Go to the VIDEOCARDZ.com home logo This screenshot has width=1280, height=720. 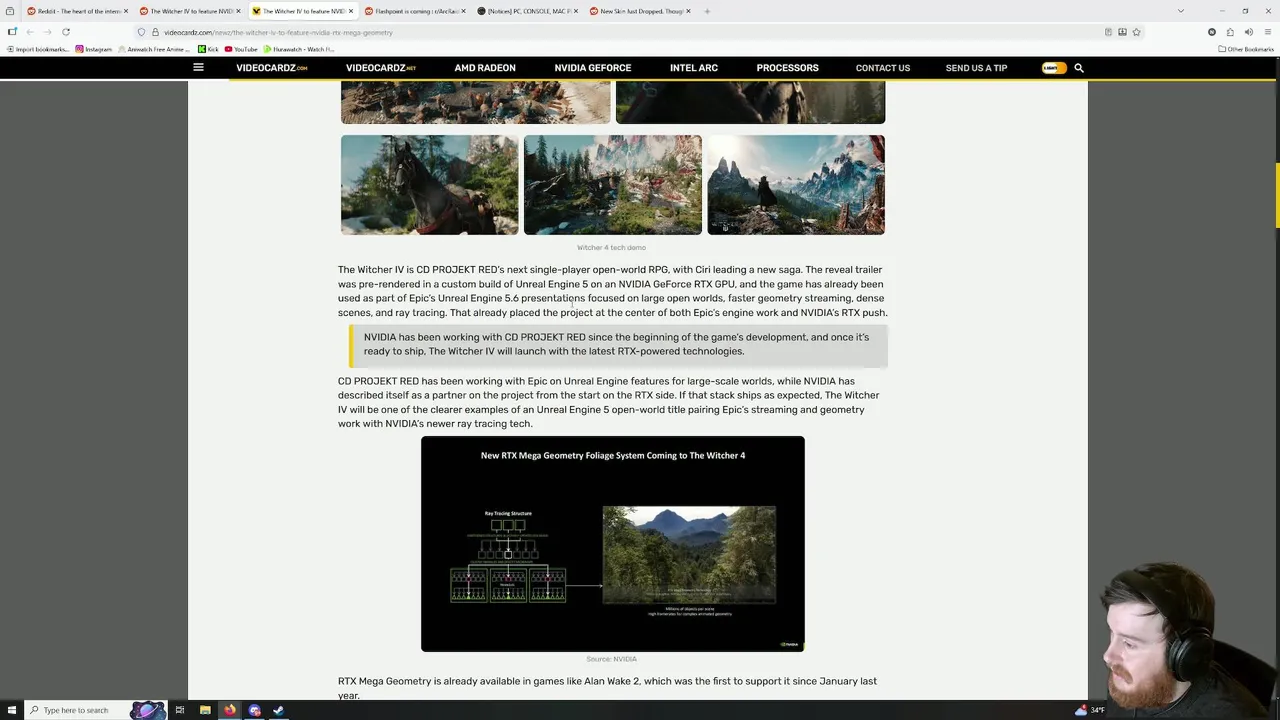[272, 68]
